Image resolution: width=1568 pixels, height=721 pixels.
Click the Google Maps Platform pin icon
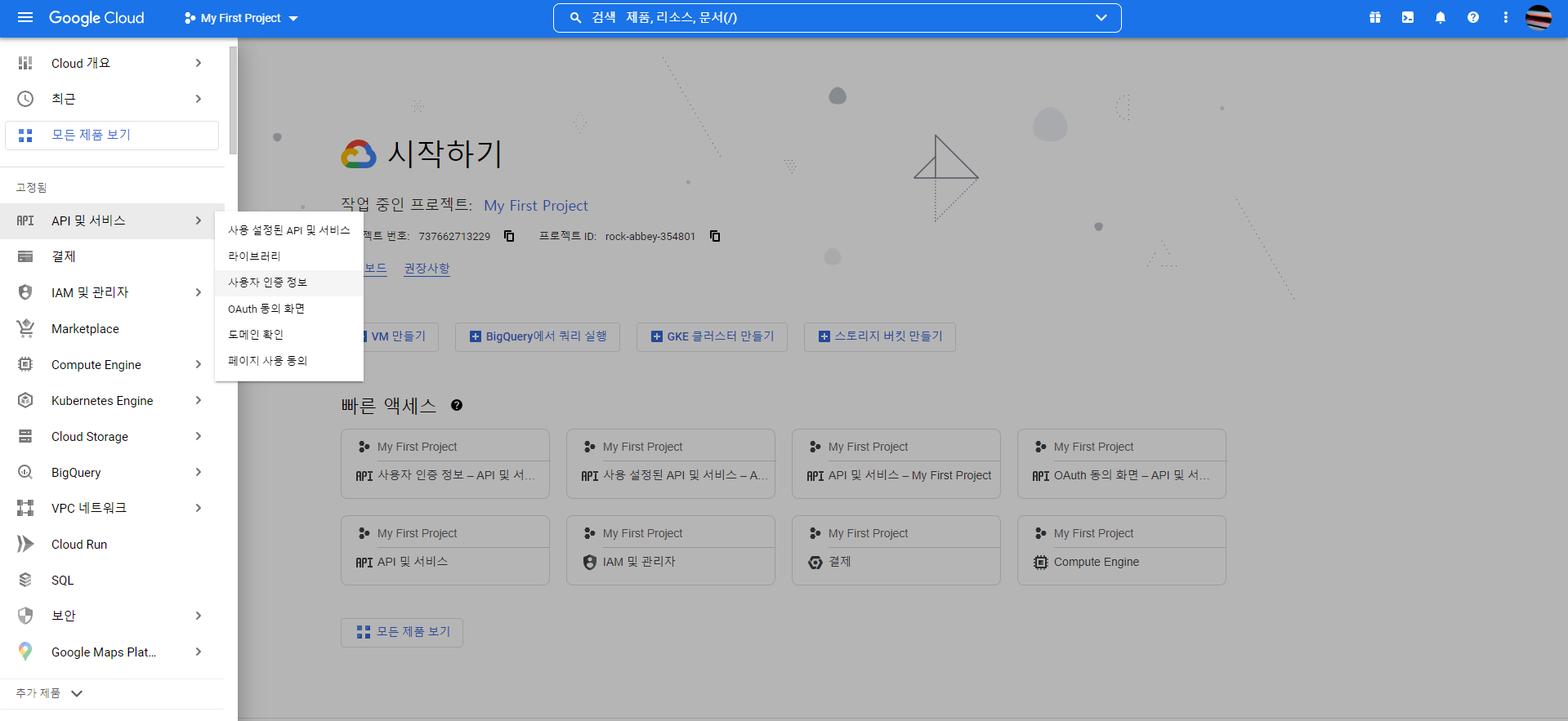tap(25, 652)
